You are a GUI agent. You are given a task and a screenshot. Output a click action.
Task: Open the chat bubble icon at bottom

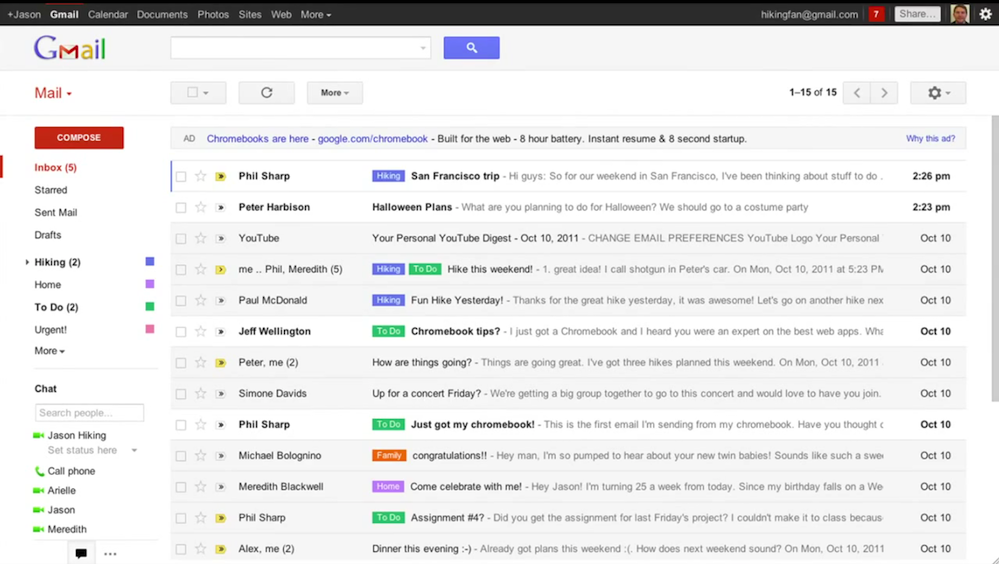81,553
